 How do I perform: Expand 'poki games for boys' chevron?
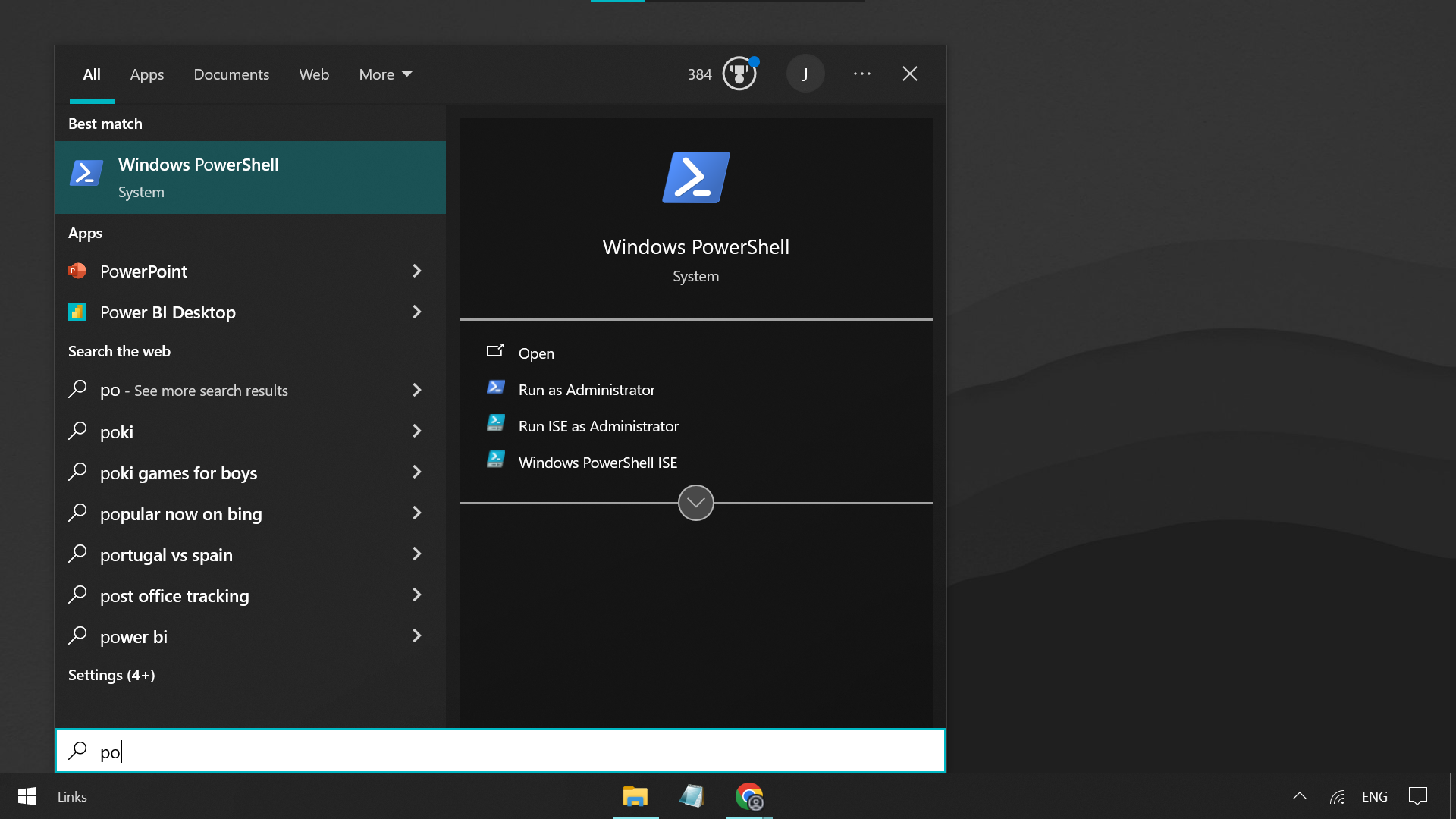[x=416, y=472]
